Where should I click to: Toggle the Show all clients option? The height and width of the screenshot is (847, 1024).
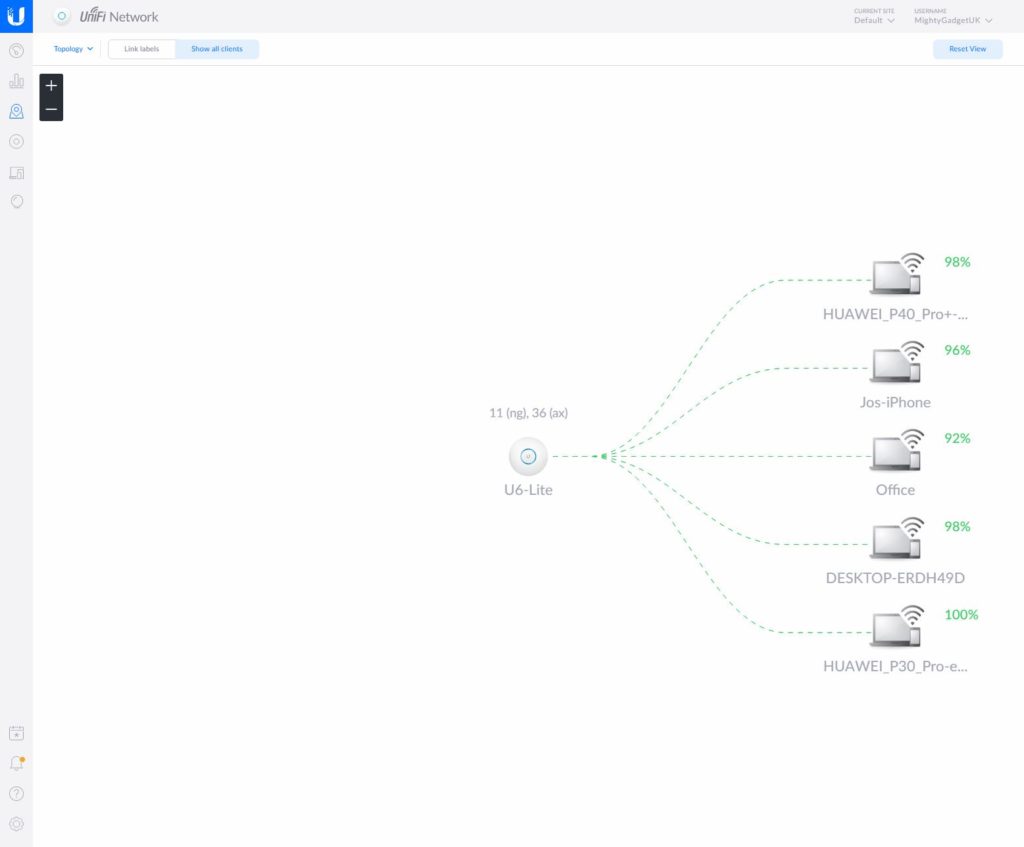pos(217,49)
